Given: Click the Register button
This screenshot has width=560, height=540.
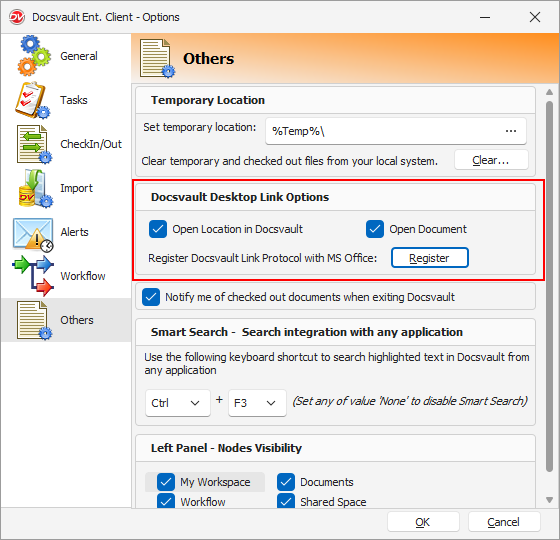Looking at the screenshot, I should [x=430, y=258].
